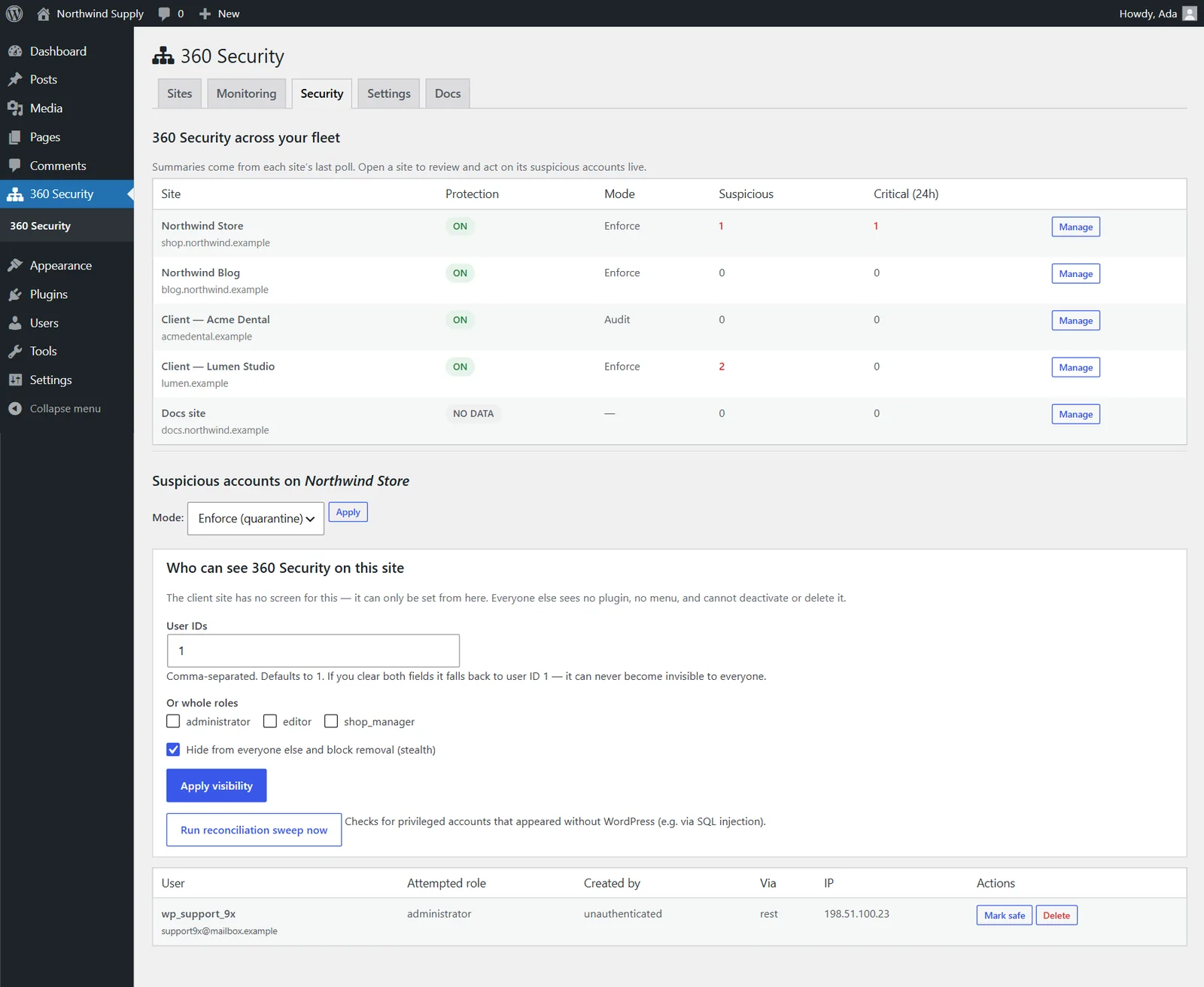Select the Security tab

click(x=322, y=93)
